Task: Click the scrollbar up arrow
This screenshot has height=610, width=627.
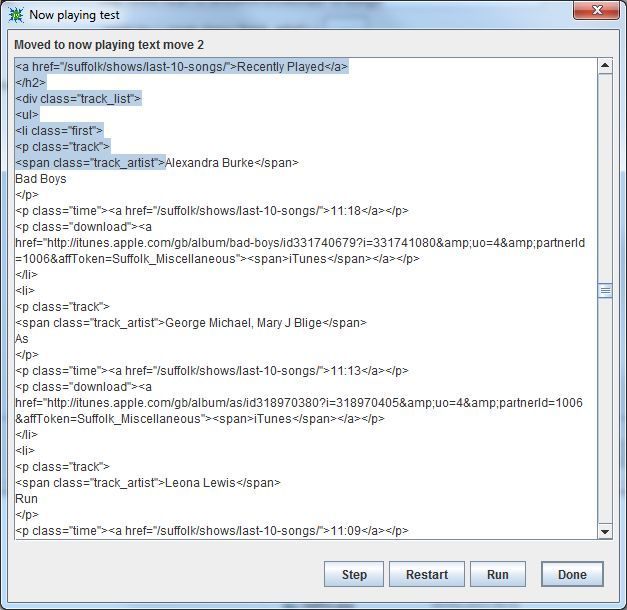Action: 604,67
